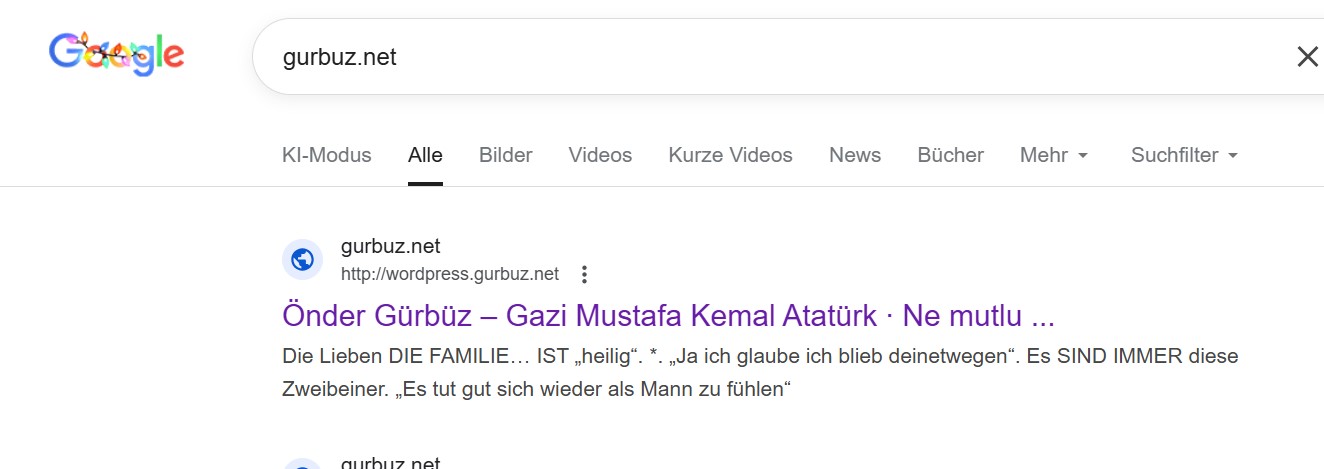1324x469 pixels.
Task: Click the Google holiday logo
Action: pos(116,55)
